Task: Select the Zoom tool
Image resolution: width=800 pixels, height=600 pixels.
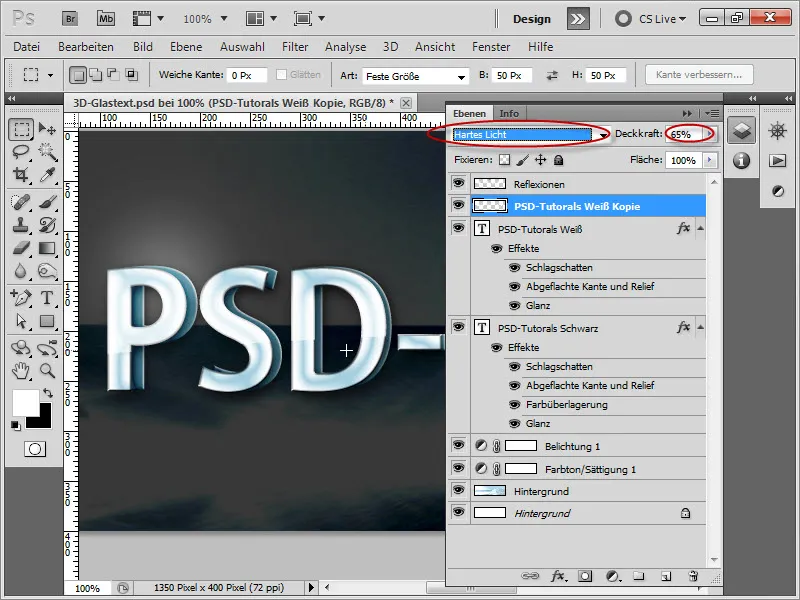Action: pos(47,370)
